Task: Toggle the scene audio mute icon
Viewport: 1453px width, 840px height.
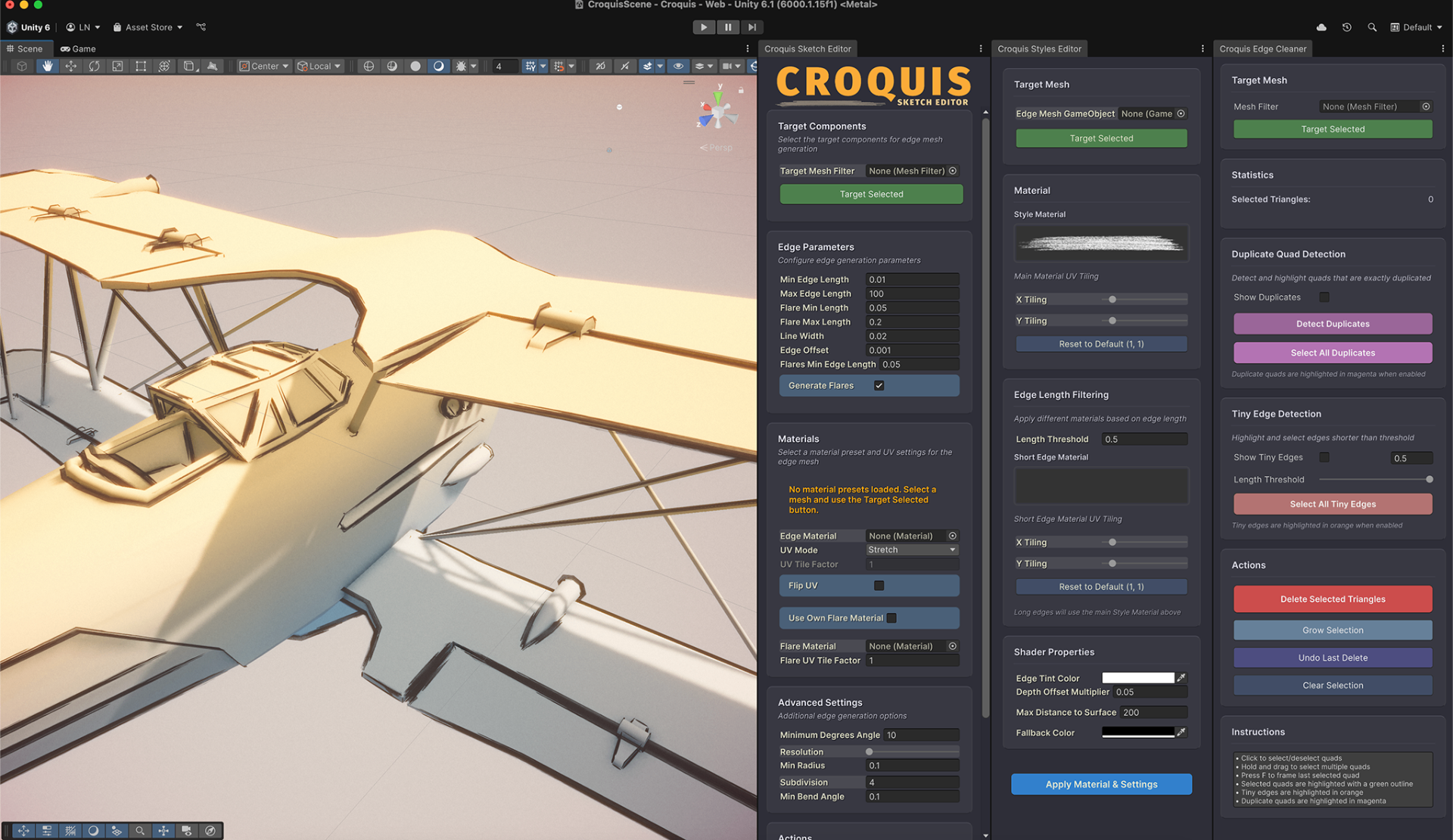Action: tap(624, 67)
